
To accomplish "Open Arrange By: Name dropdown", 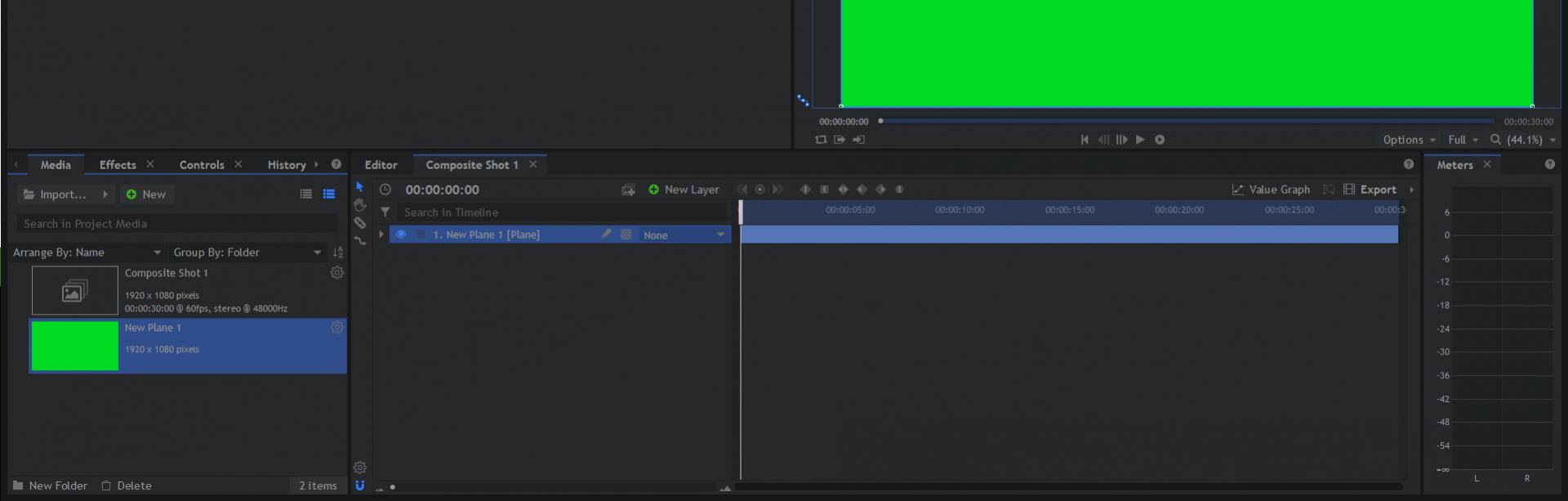I will [87, 253].
